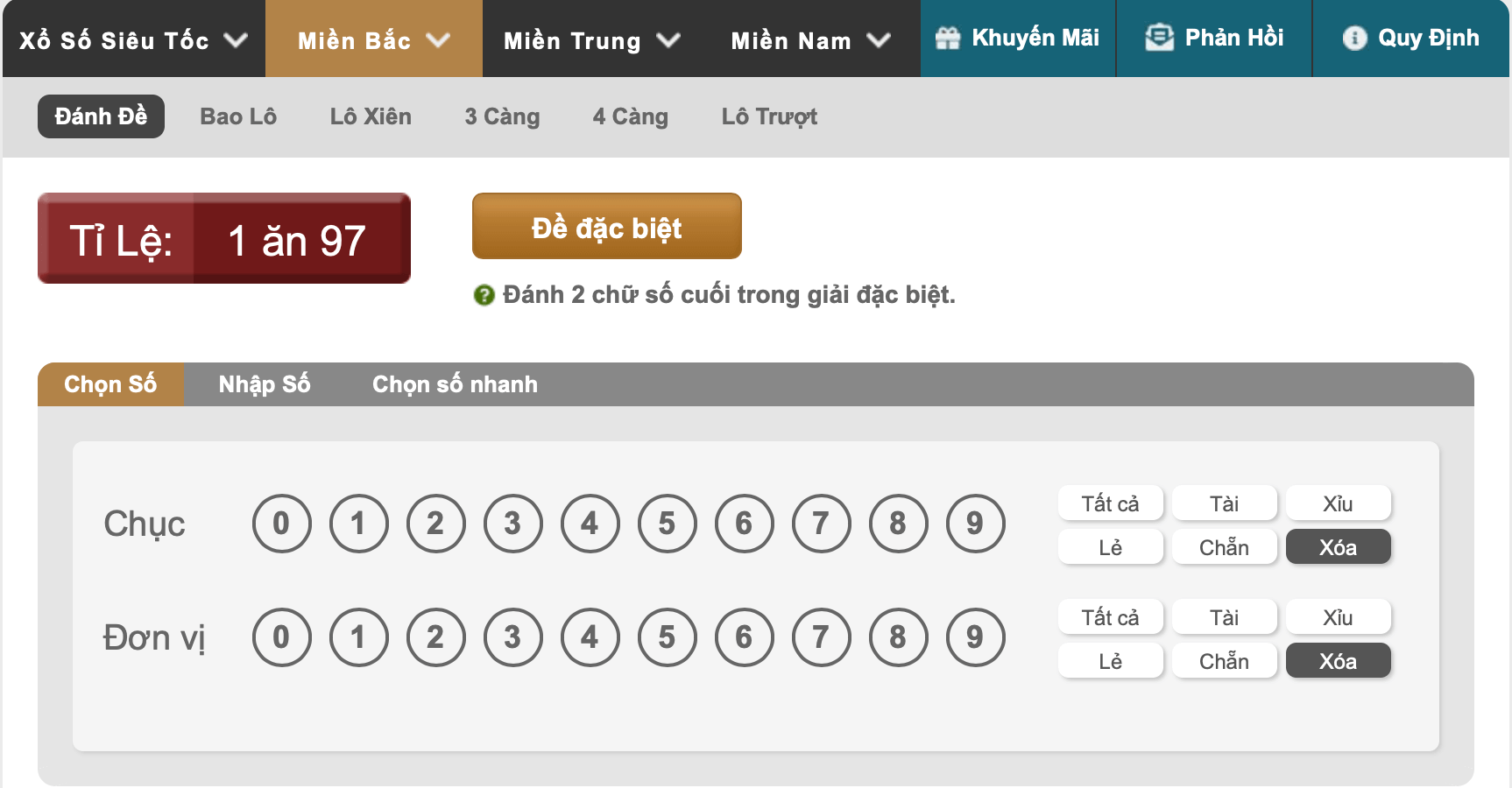Click the Phản Hồi envelope icon
Screen dimensions: 1512x788
(1159, 36)
